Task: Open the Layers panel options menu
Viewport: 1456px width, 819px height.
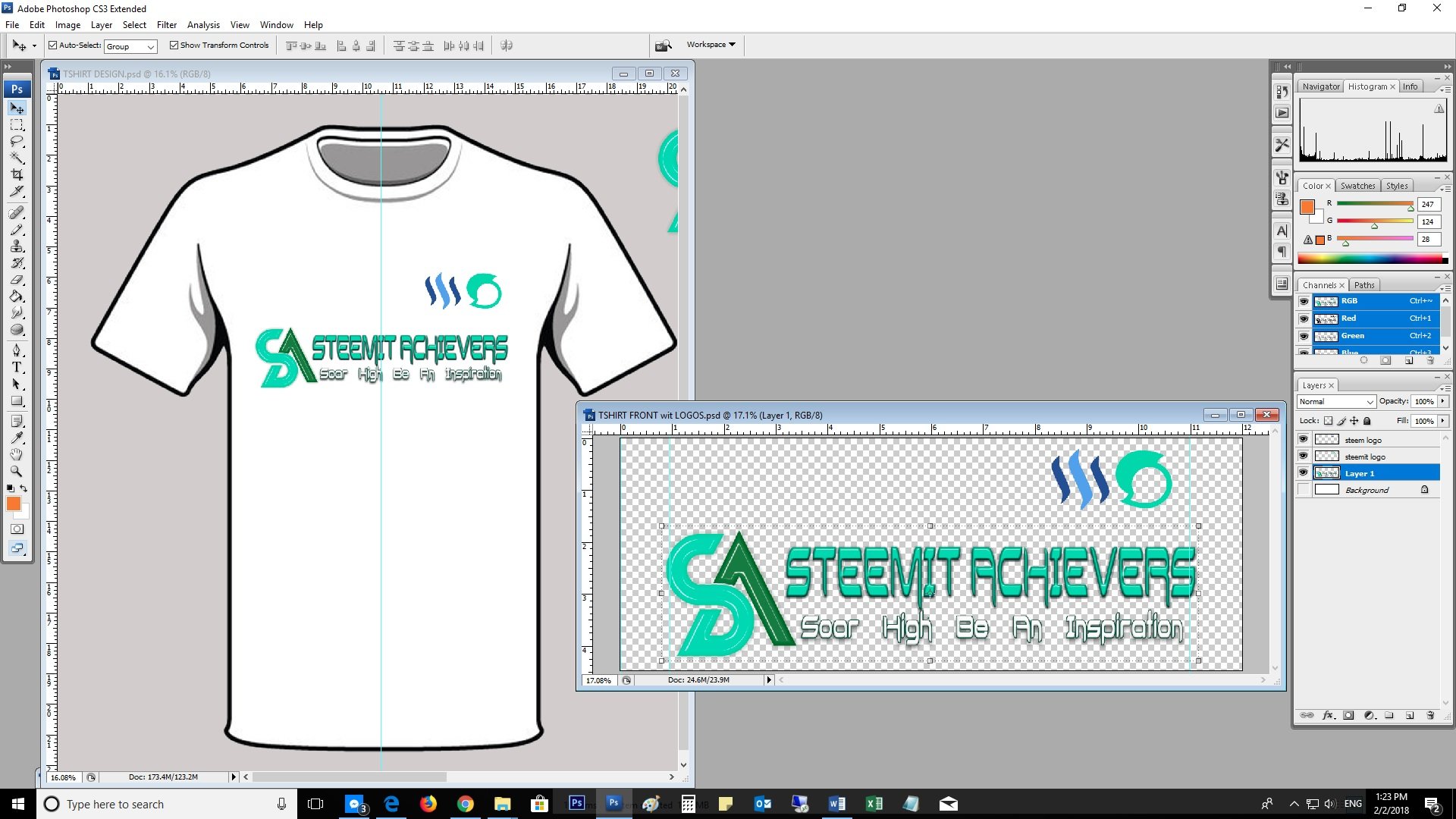Action: pos(1445,388)
